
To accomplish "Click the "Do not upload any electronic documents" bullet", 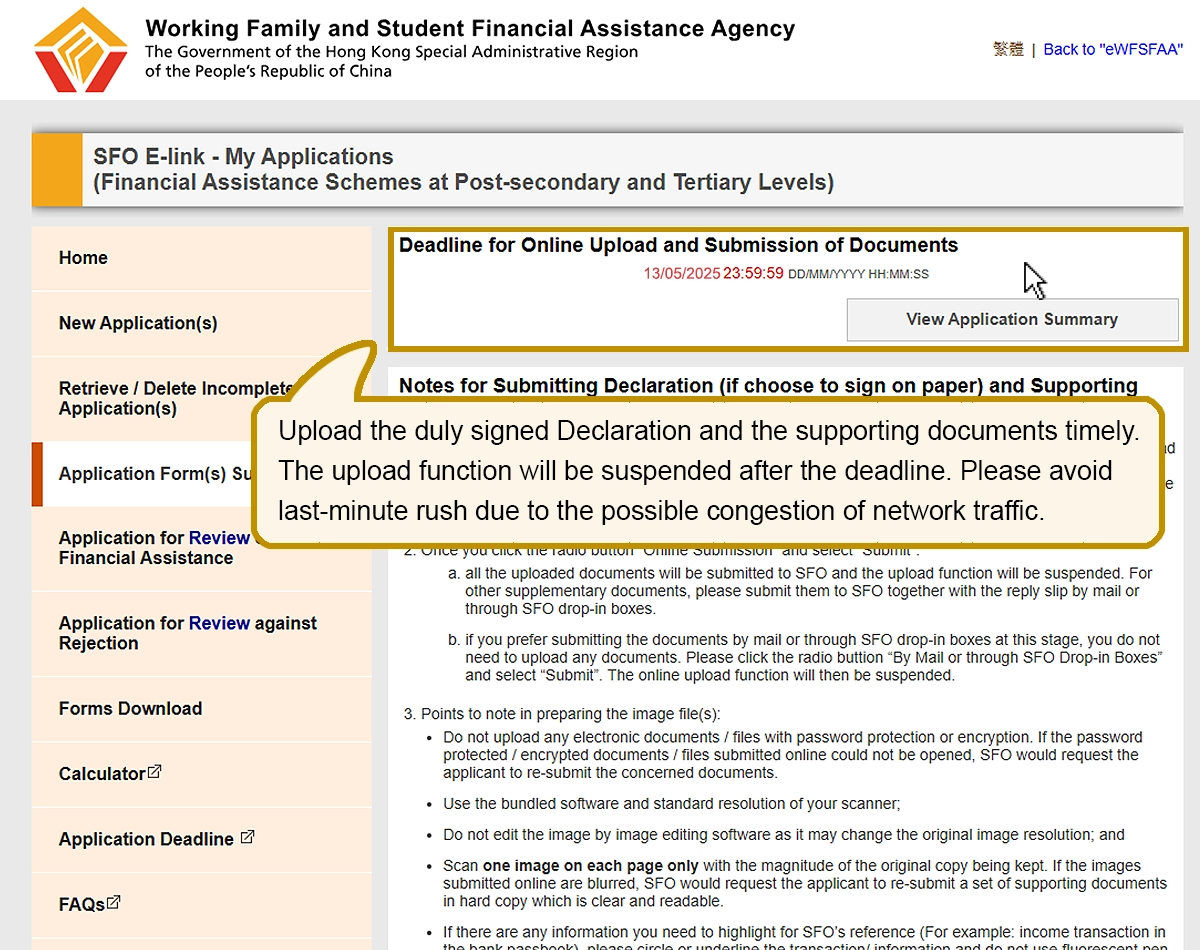I will pos(792,755).
